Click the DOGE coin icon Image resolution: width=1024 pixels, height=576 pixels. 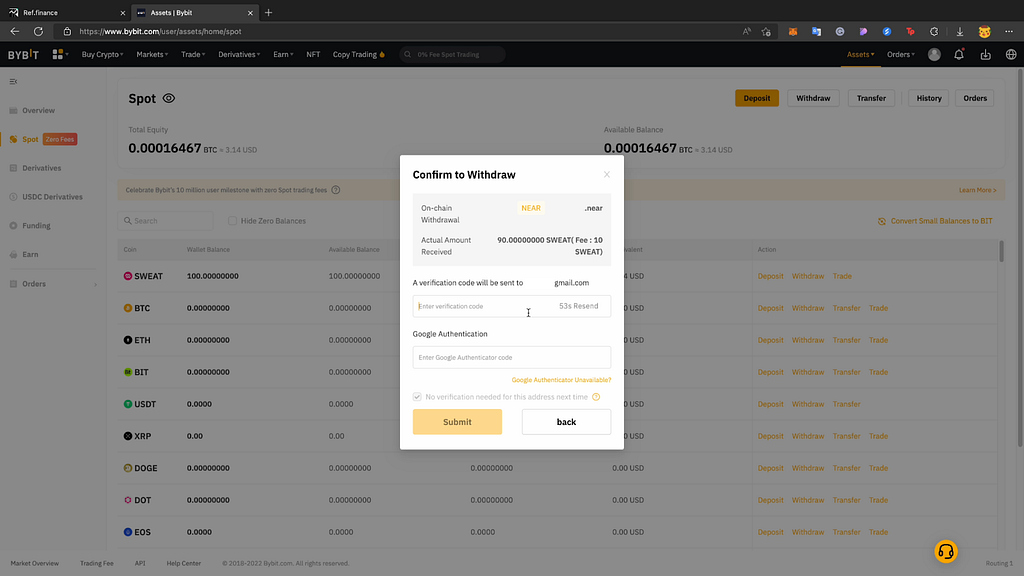pos(128,468)
